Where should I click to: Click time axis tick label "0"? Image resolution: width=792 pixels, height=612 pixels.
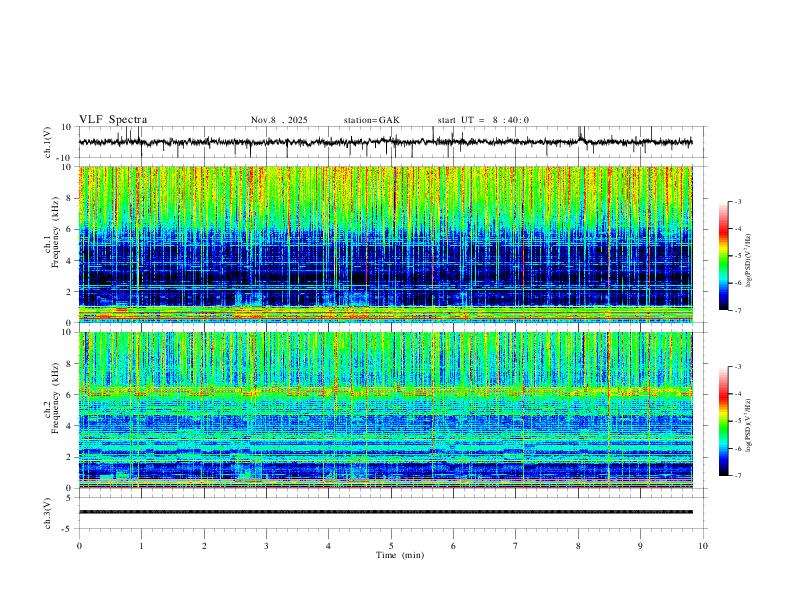pos(79,546)
